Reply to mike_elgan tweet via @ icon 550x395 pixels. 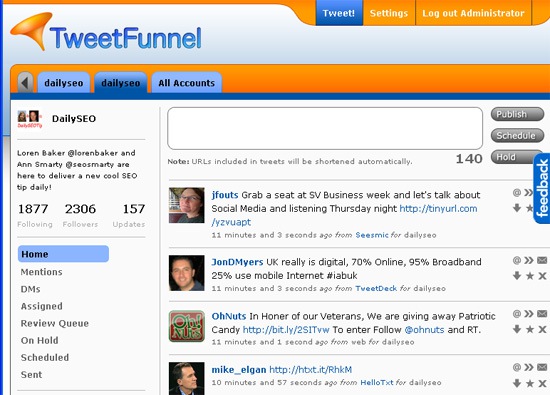pyautogui.click(x=517, y=367)
